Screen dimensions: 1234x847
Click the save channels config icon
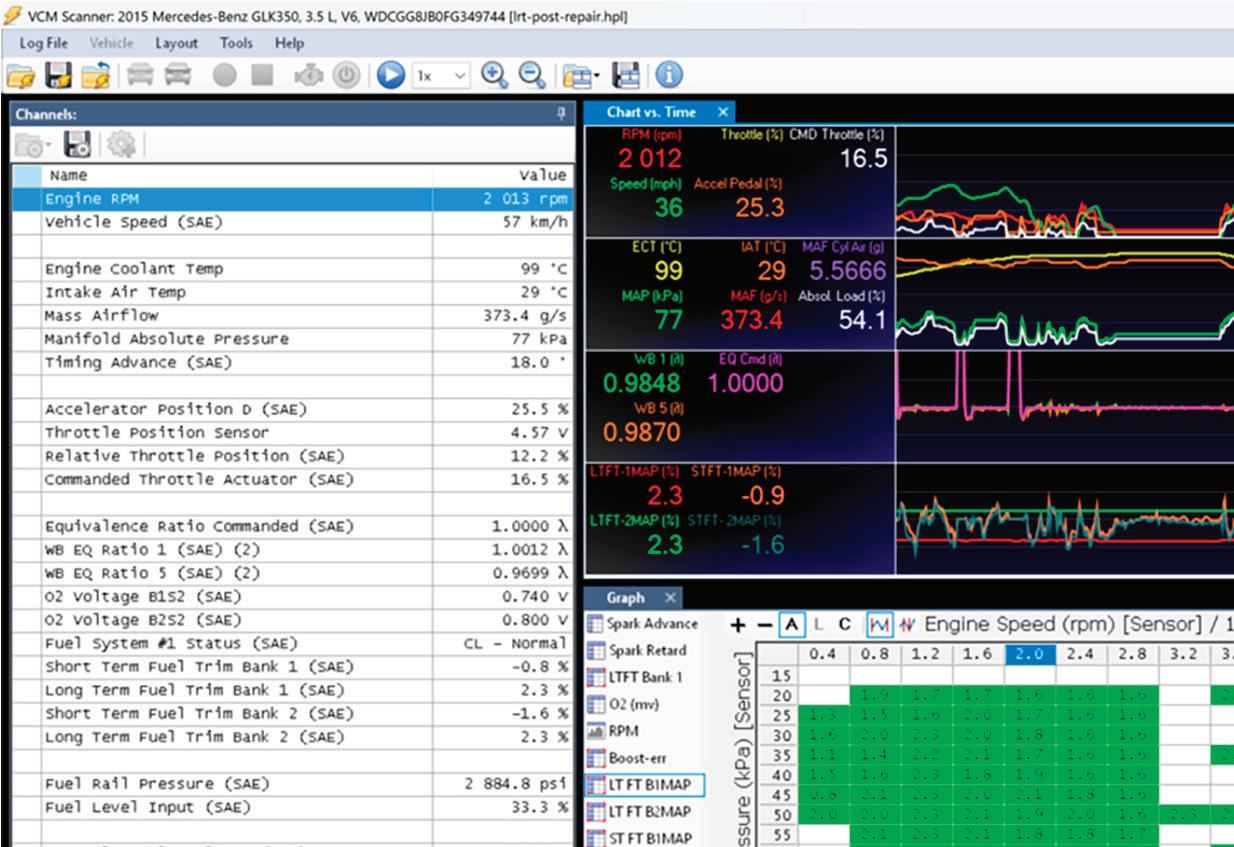click(x=77, y=145)
